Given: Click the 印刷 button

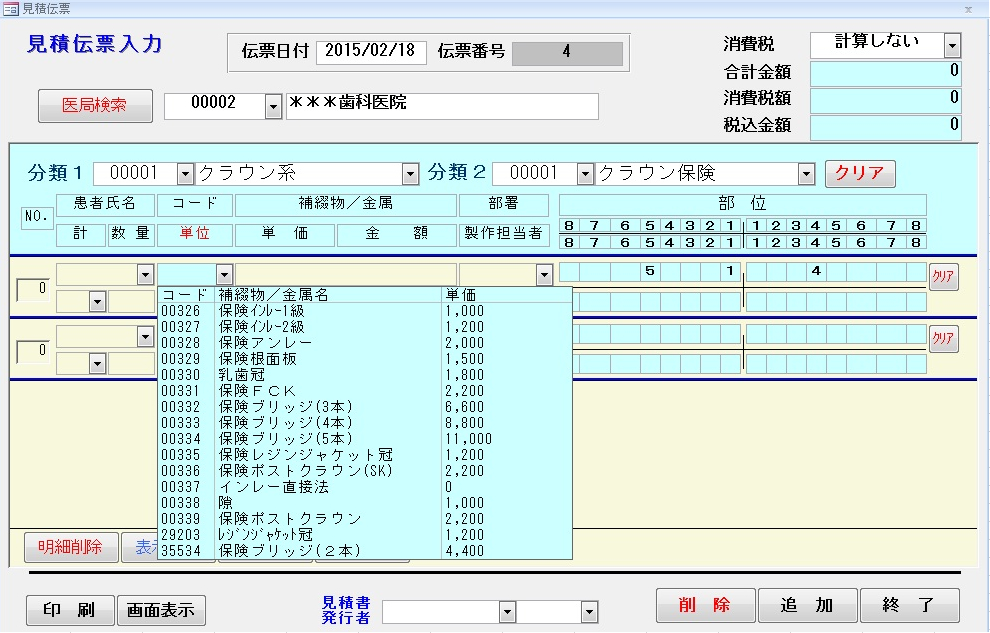Looking at the screenshot, I should tap(69, 609).
